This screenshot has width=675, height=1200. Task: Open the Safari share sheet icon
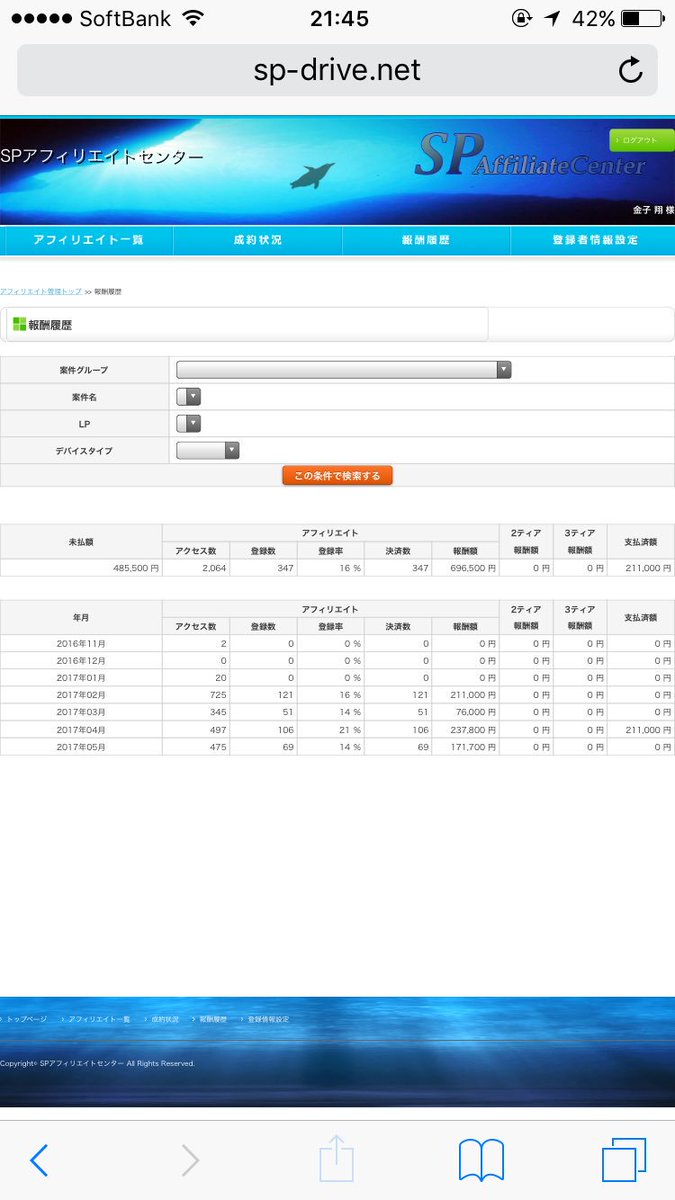337,1158
